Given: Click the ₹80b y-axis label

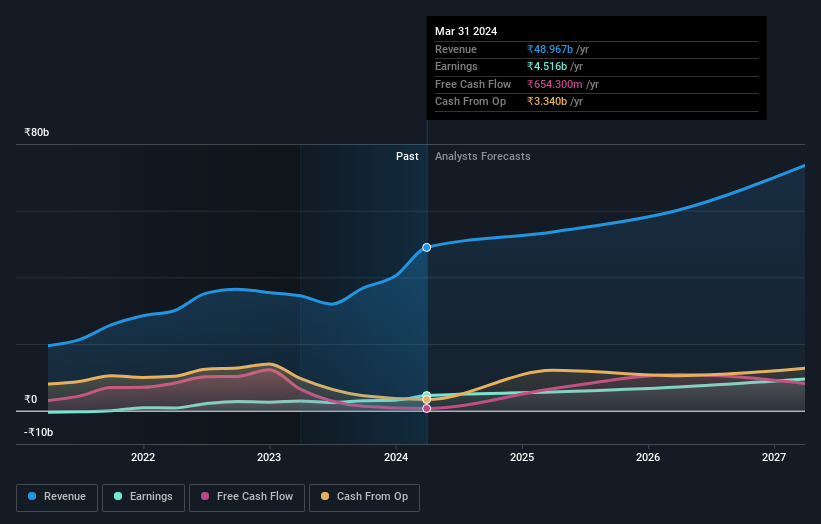Looking at the screenshot, I should [x=37, y=132].
